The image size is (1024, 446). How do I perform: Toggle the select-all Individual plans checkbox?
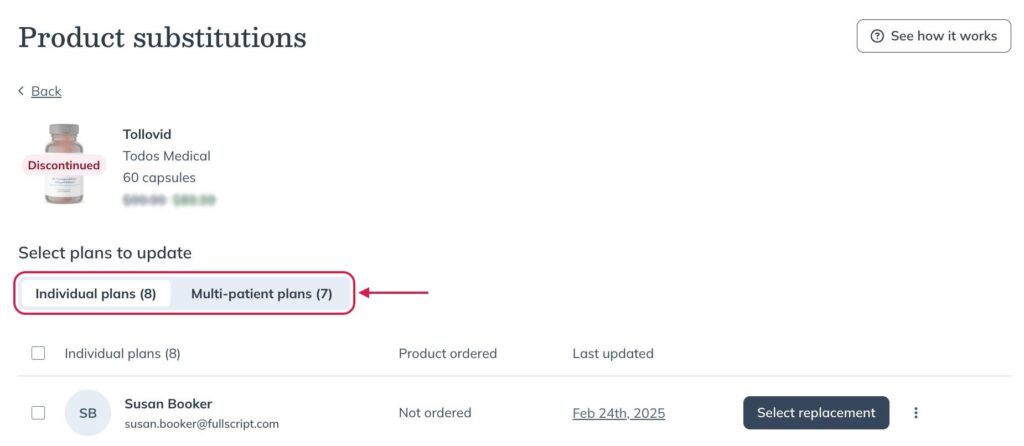click(39, 353)
